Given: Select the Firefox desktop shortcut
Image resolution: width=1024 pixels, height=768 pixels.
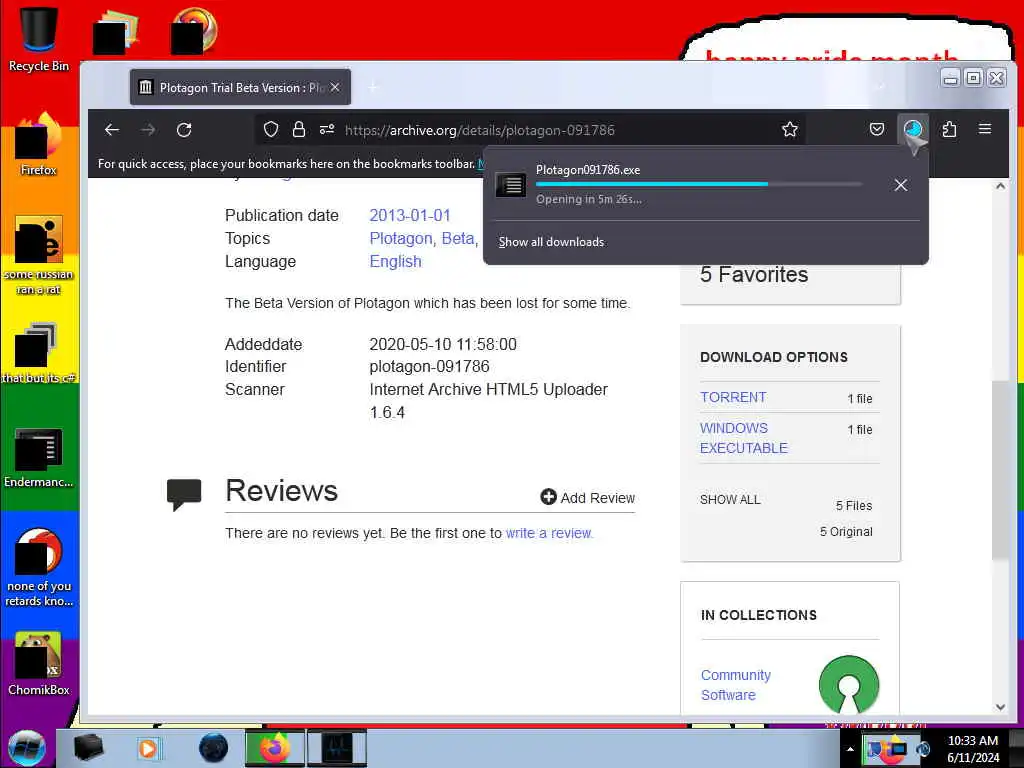Looking at the screenshot, I should (39, 144).
